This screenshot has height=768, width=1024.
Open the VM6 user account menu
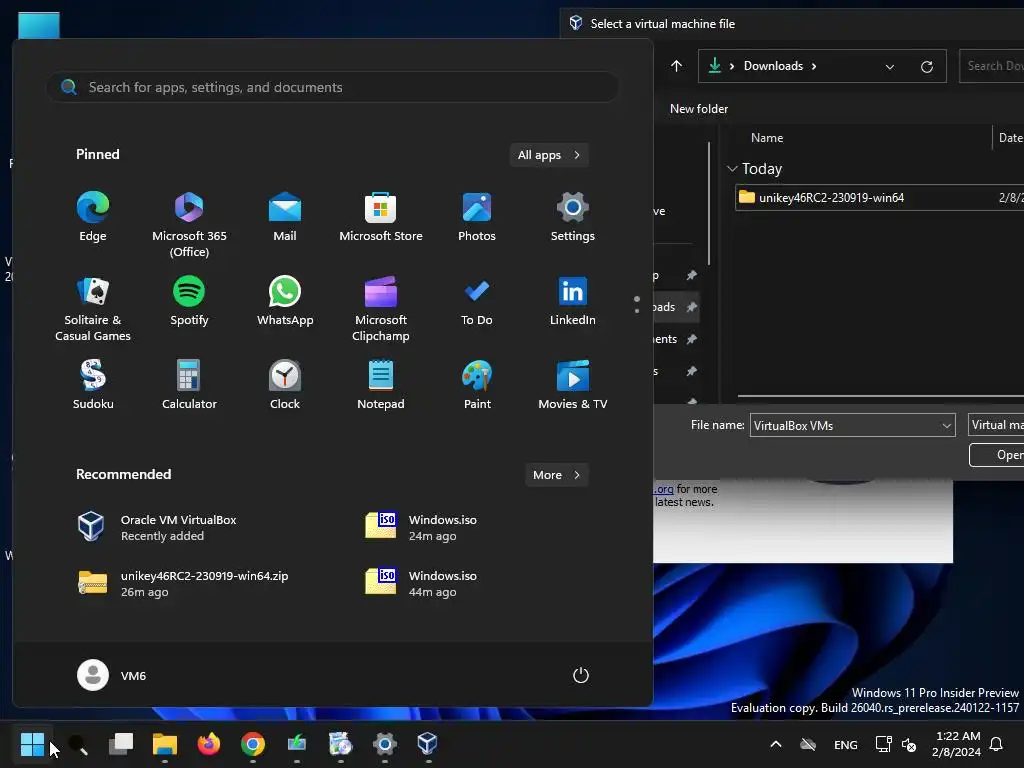tap(112, 675)
